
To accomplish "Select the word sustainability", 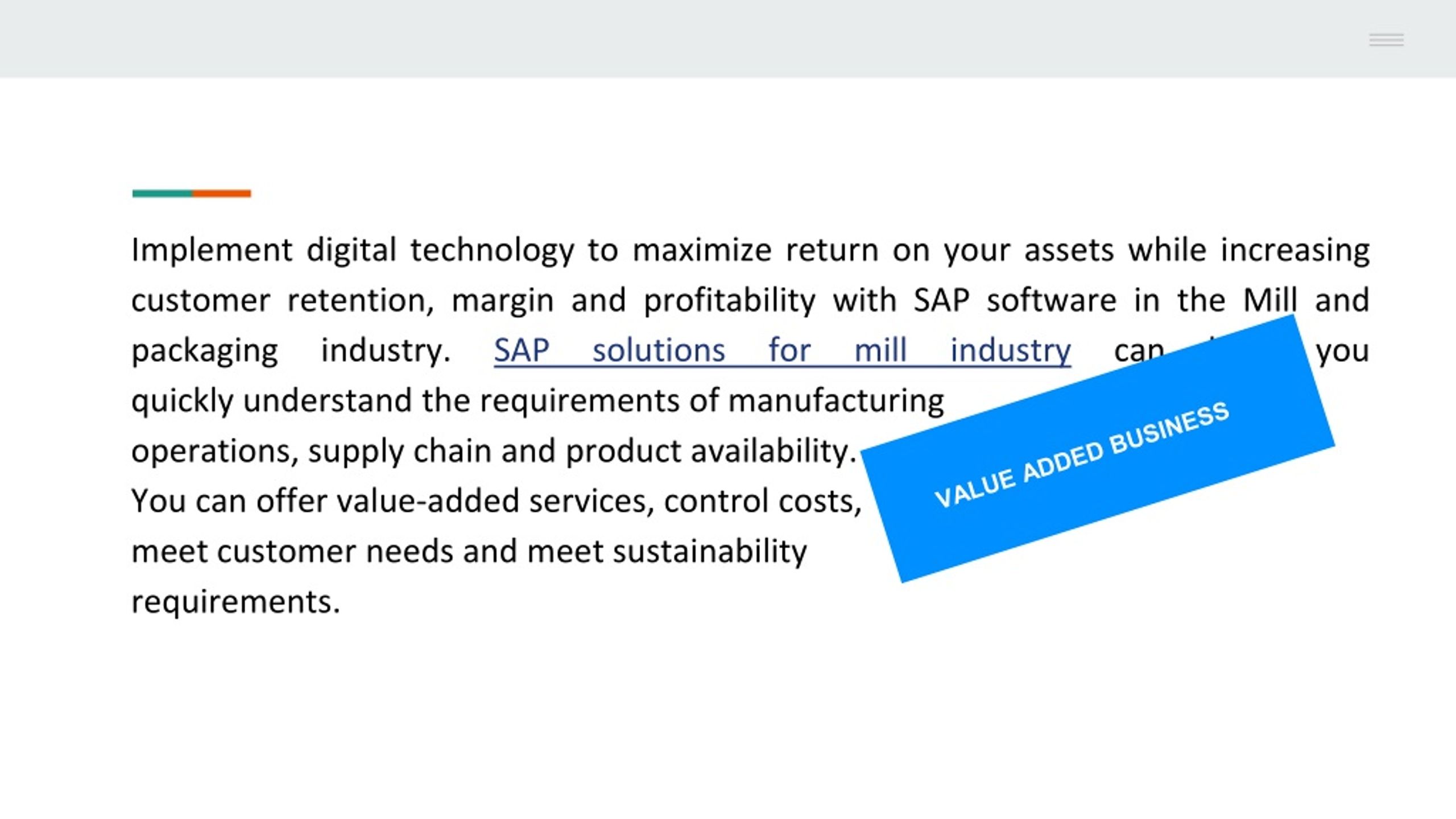I will (709, 552).
